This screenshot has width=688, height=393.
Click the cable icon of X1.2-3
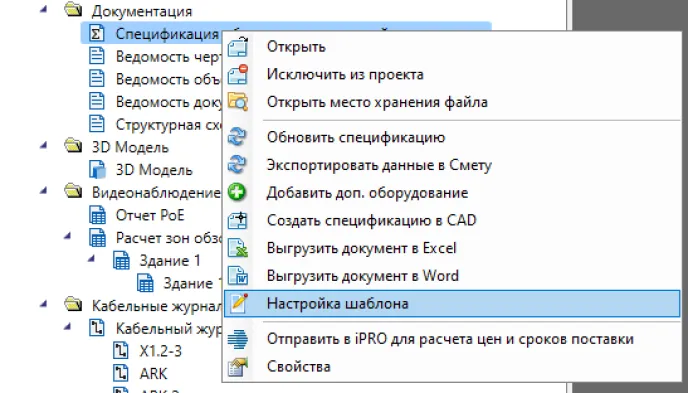point(121,351)
